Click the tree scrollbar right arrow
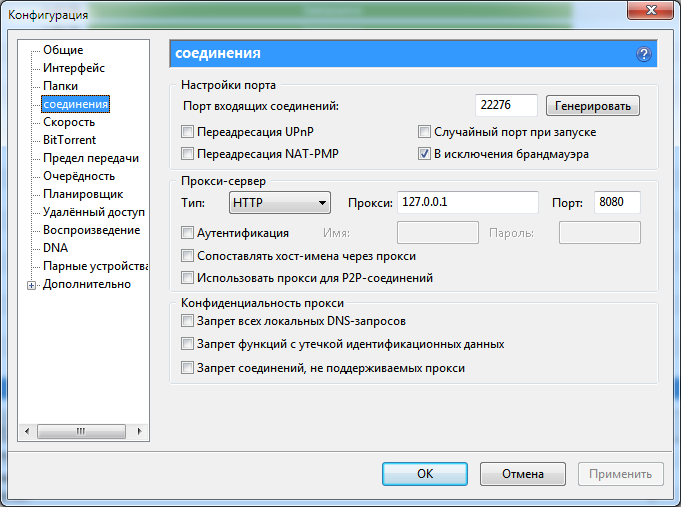 [139, 431]
